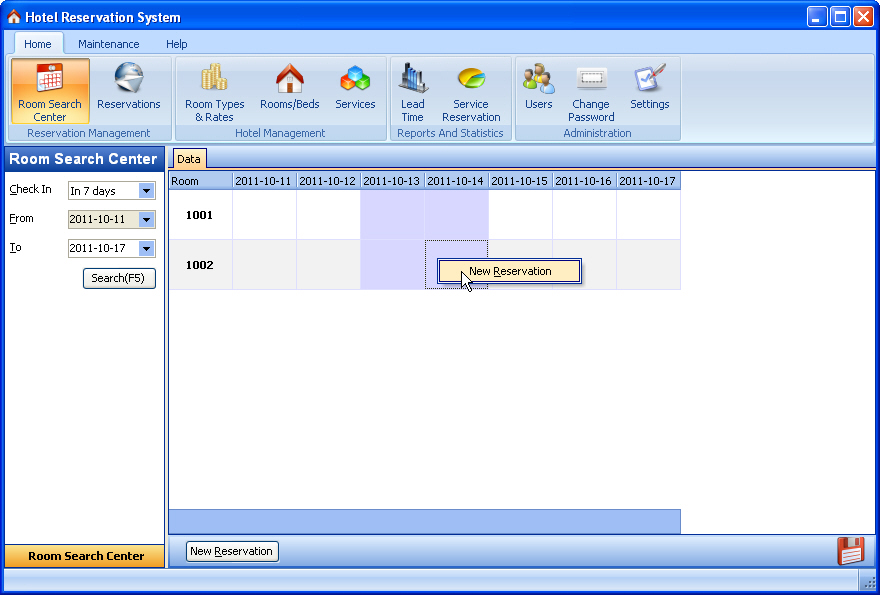
Task: Open the To date picker dropdown
Action: [x=147, y=249]
